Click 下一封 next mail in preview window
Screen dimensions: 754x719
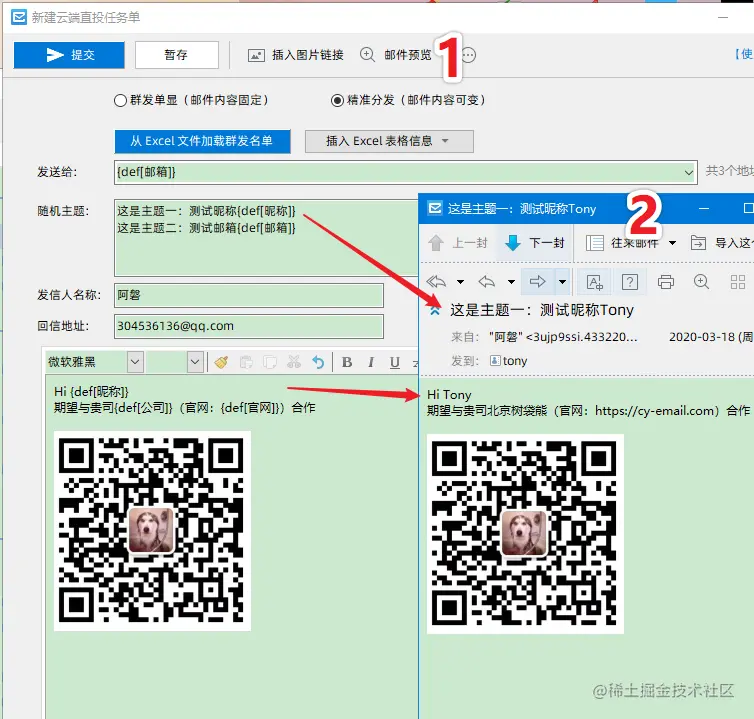[x=535, y=243]
